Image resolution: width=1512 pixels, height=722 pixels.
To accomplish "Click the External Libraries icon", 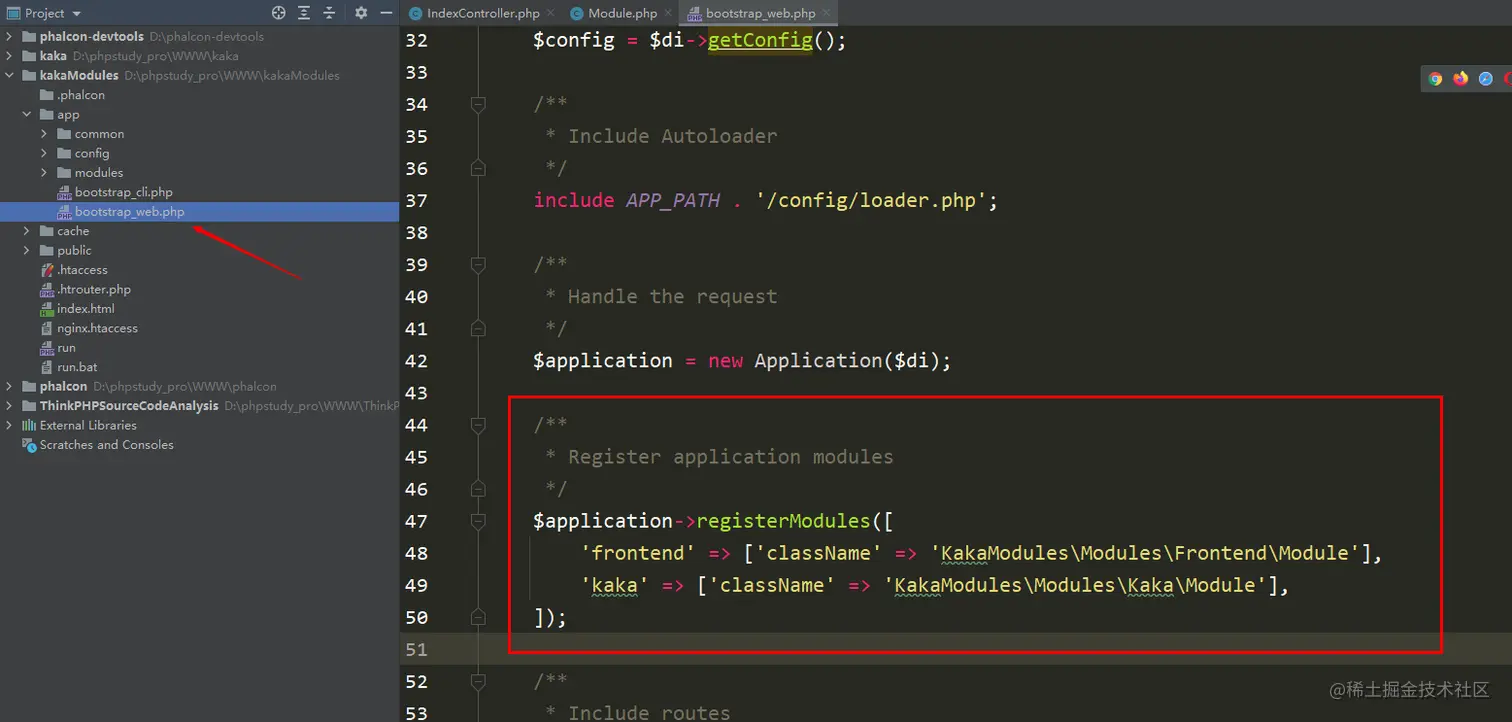I will 29,425.
